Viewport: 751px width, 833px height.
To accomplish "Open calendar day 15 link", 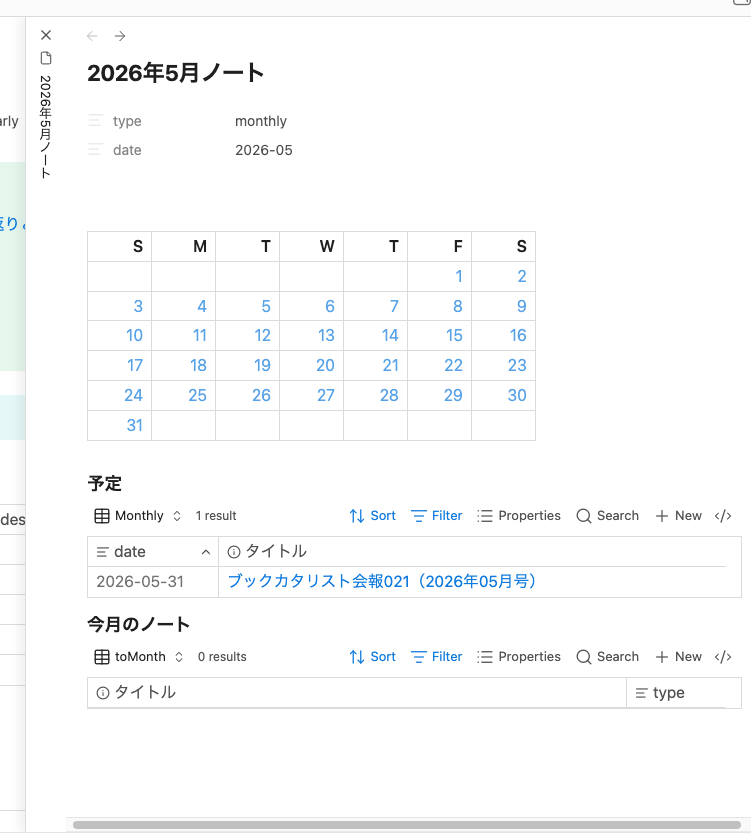I will [x=454, y=335].
